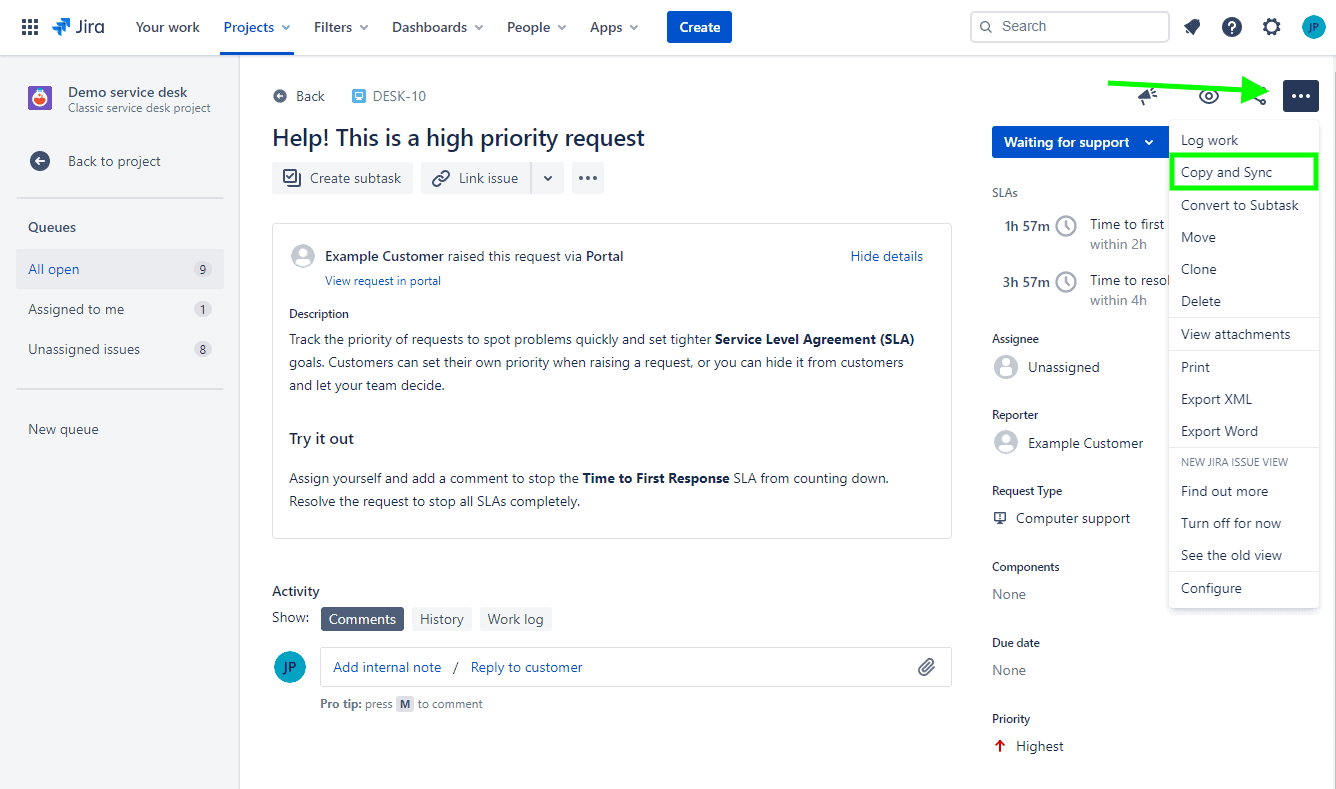Open Jira settings gear icon
The height and width of the screenshot is (789, 1336).
[x=1271, y=26]
